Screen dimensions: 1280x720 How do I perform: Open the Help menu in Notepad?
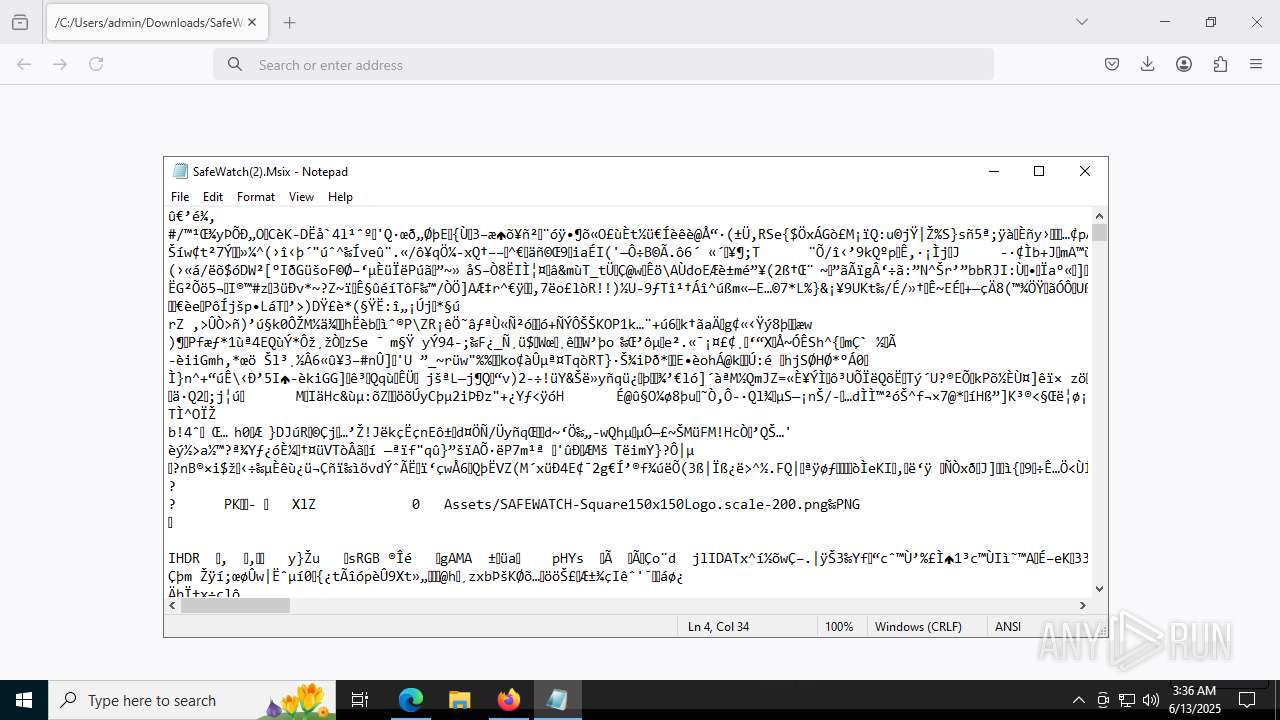pyautogui.click(x=340, y=197)
